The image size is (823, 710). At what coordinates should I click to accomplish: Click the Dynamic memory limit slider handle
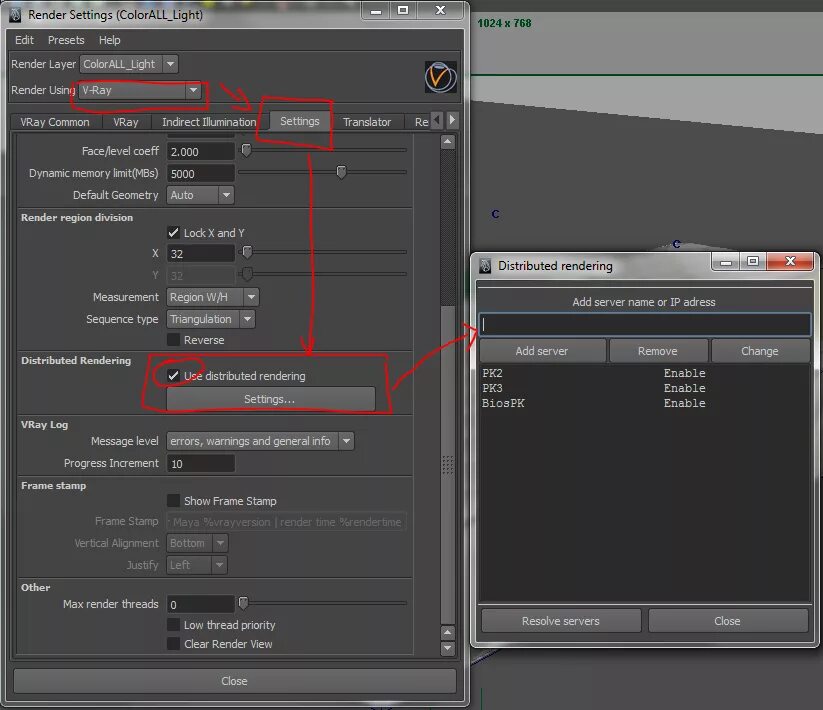(x=341, y=172)
